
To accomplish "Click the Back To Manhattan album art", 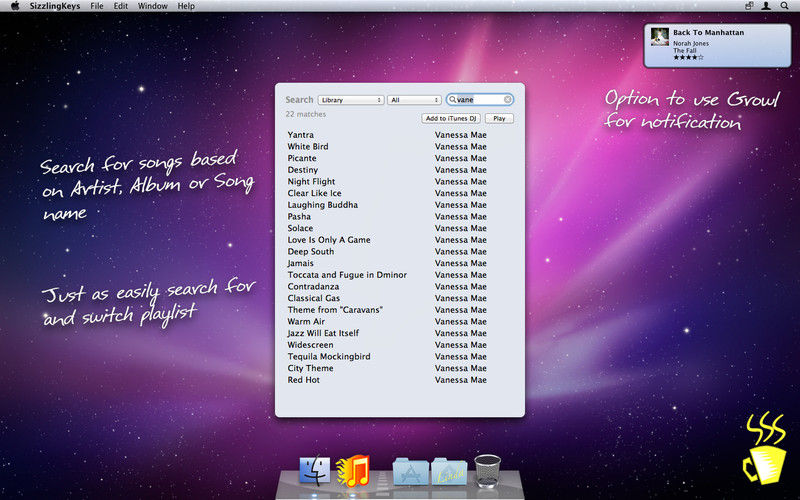I will pyautogui.click(x=660, y=37).
